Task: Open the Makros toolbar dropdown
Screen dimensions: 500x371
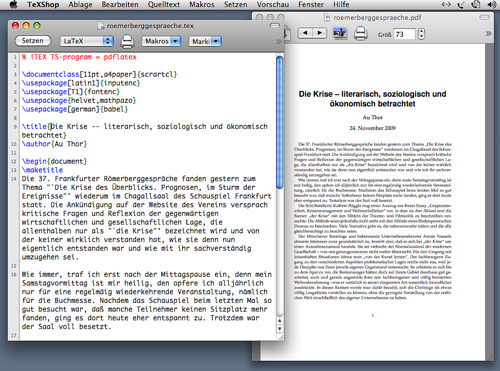Action: 161,41
